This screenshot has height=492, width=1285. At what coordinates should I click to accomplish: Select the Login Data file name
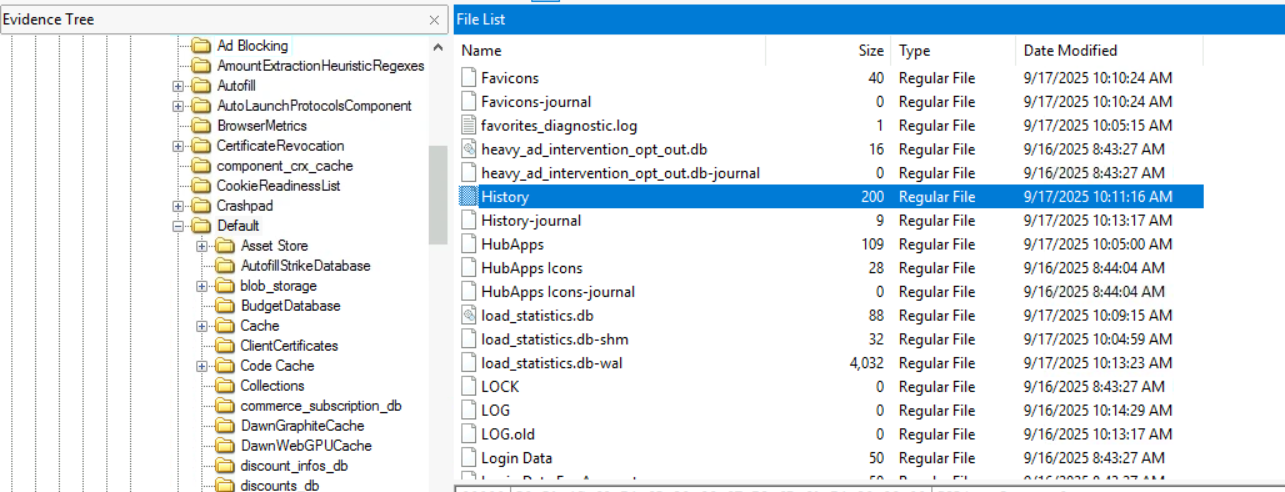[517, 458]
